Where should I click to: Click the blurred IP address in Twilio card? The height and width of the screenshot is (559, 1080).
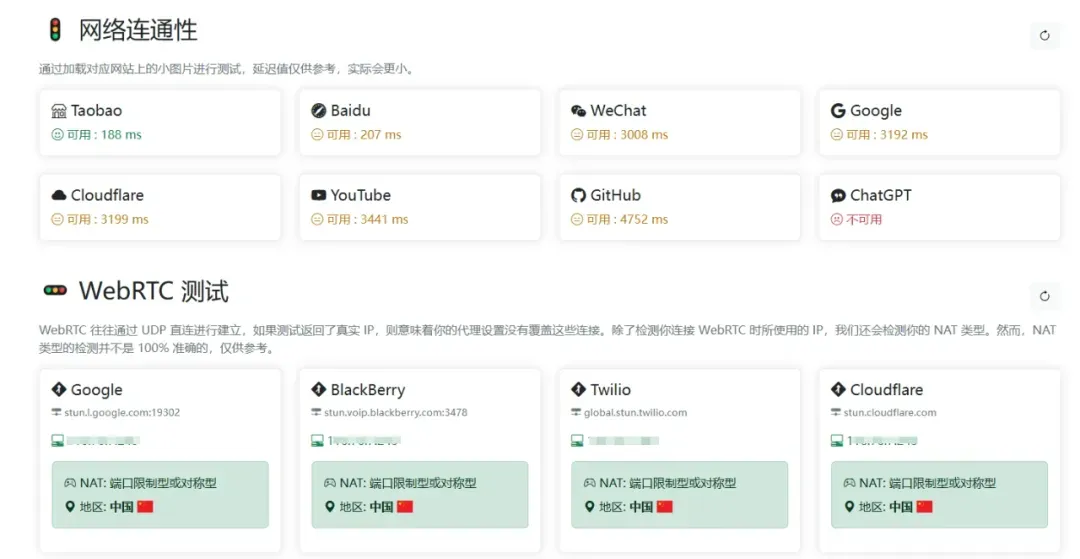623,441
